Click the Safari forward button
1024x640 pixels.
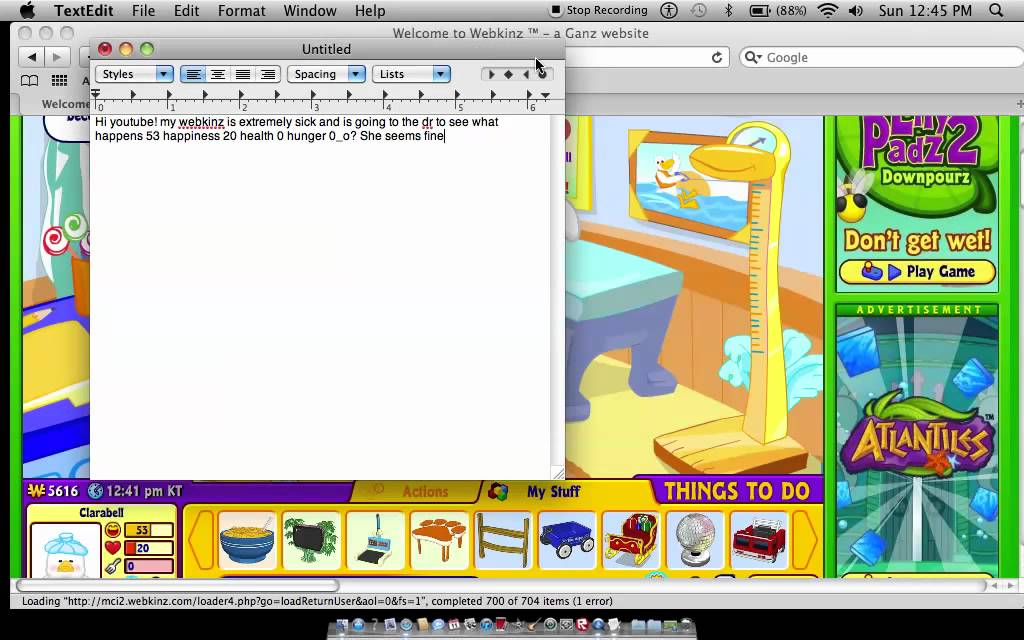[57, 57]
